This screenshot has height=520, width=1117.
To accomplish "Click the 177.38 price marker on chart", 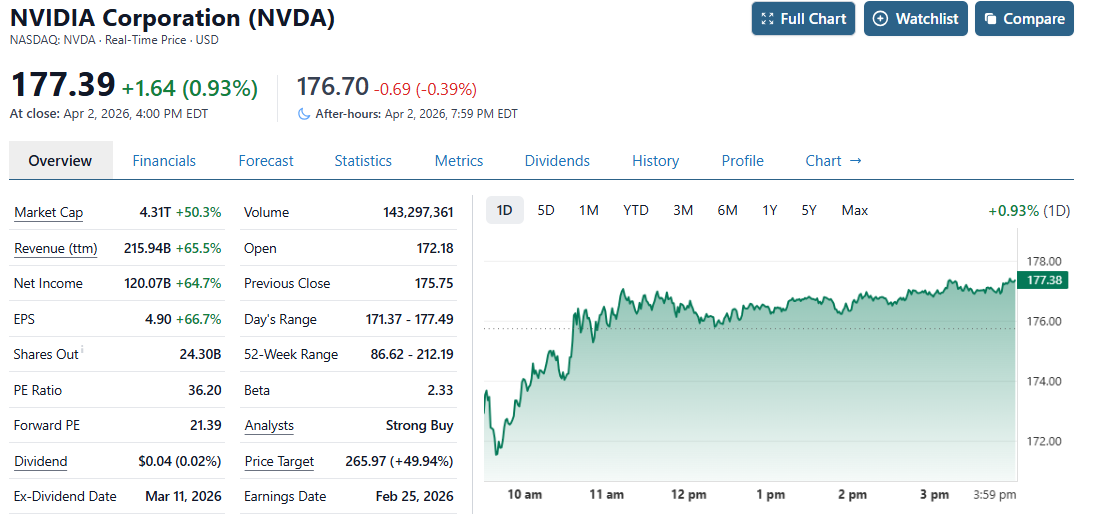I will (1040, 280).
